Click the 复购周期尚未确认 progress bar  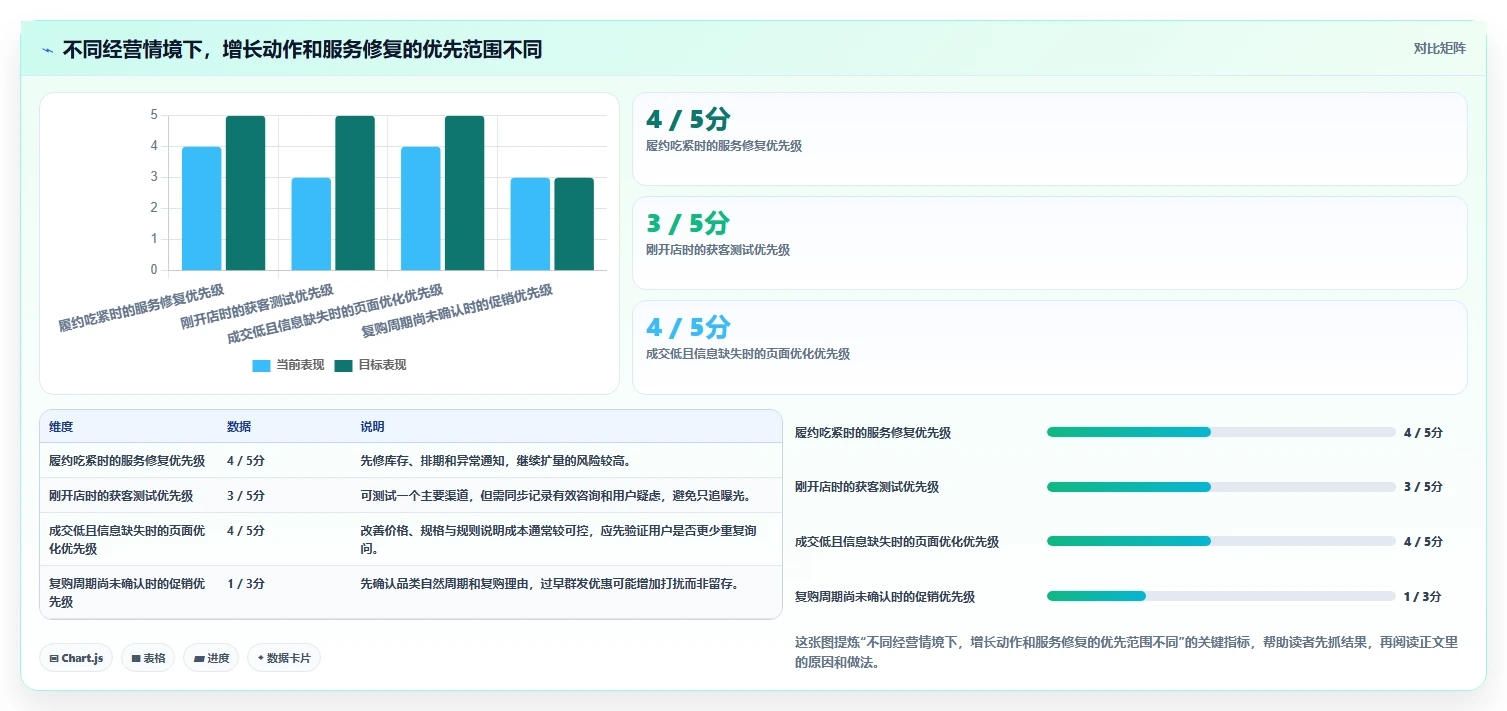1221,596
